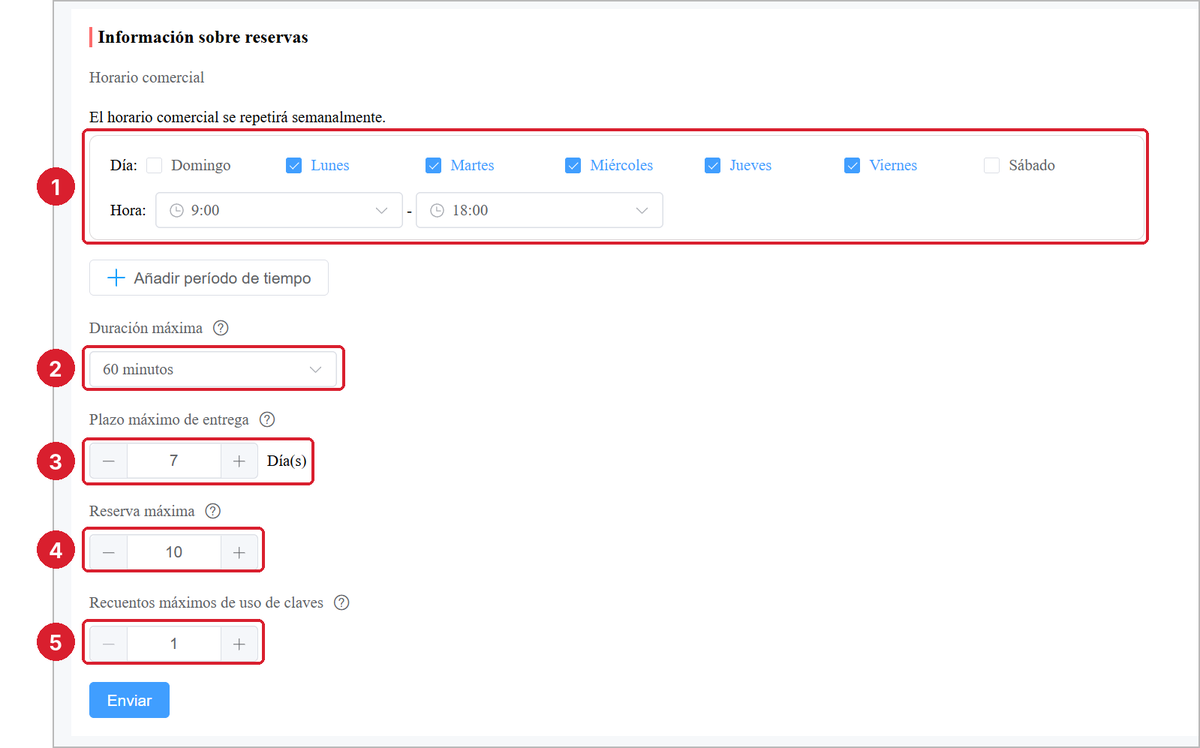Click clock icon in 9:00 start time field

click(x=177, y=211)
